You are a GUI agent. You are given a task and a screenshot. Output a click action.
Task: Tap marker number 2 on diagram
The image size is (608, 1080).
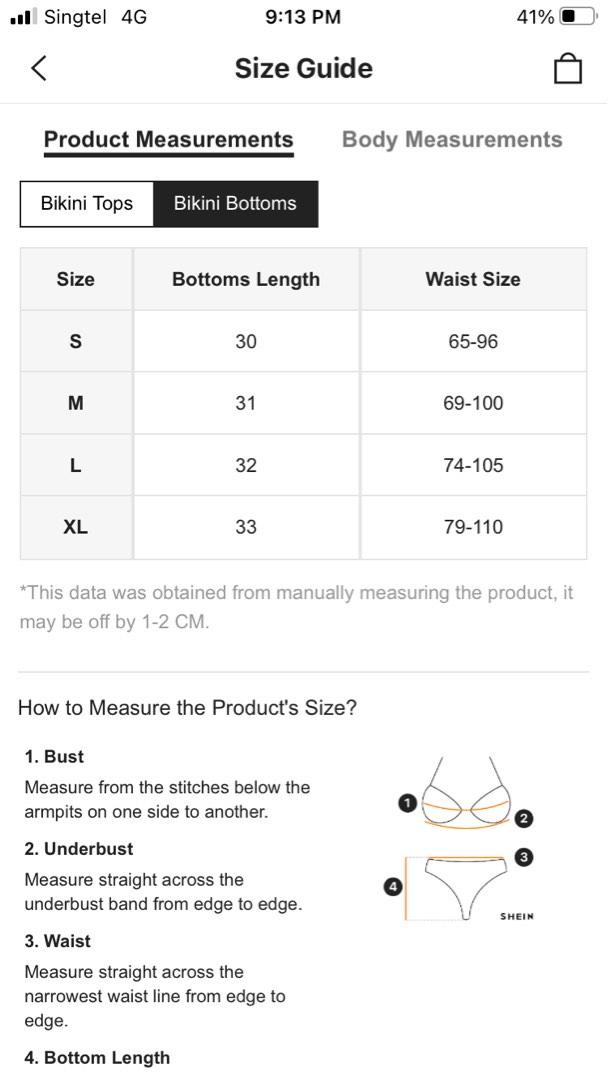pos(524,819)
